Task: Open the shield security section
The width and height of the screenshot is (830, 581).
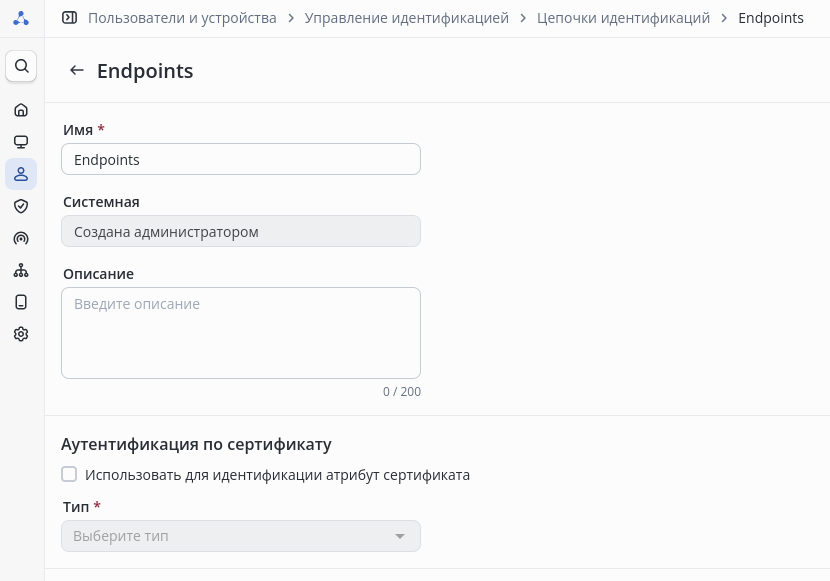Action: tap(21, 206)
